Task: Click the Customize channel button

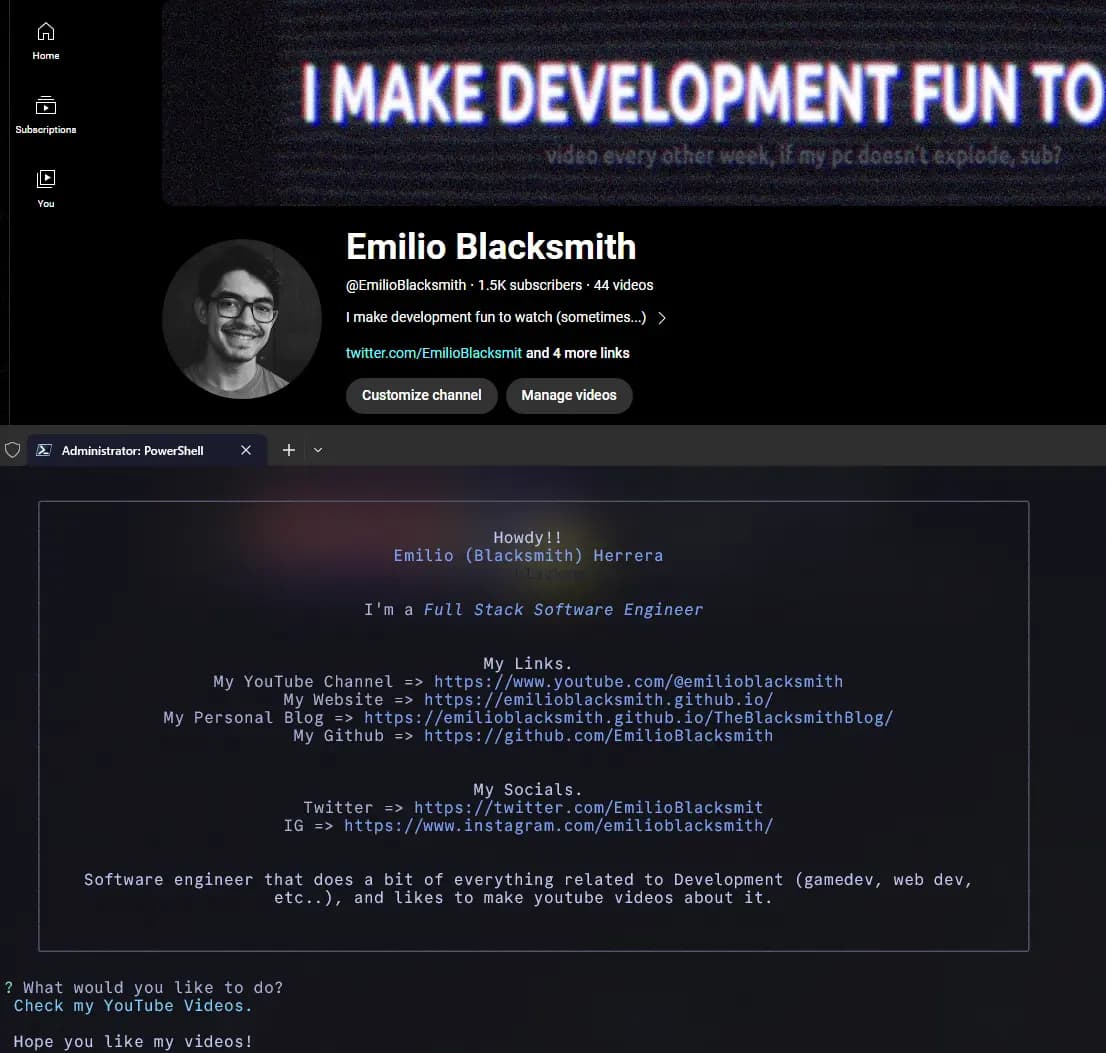Action: 422,396
